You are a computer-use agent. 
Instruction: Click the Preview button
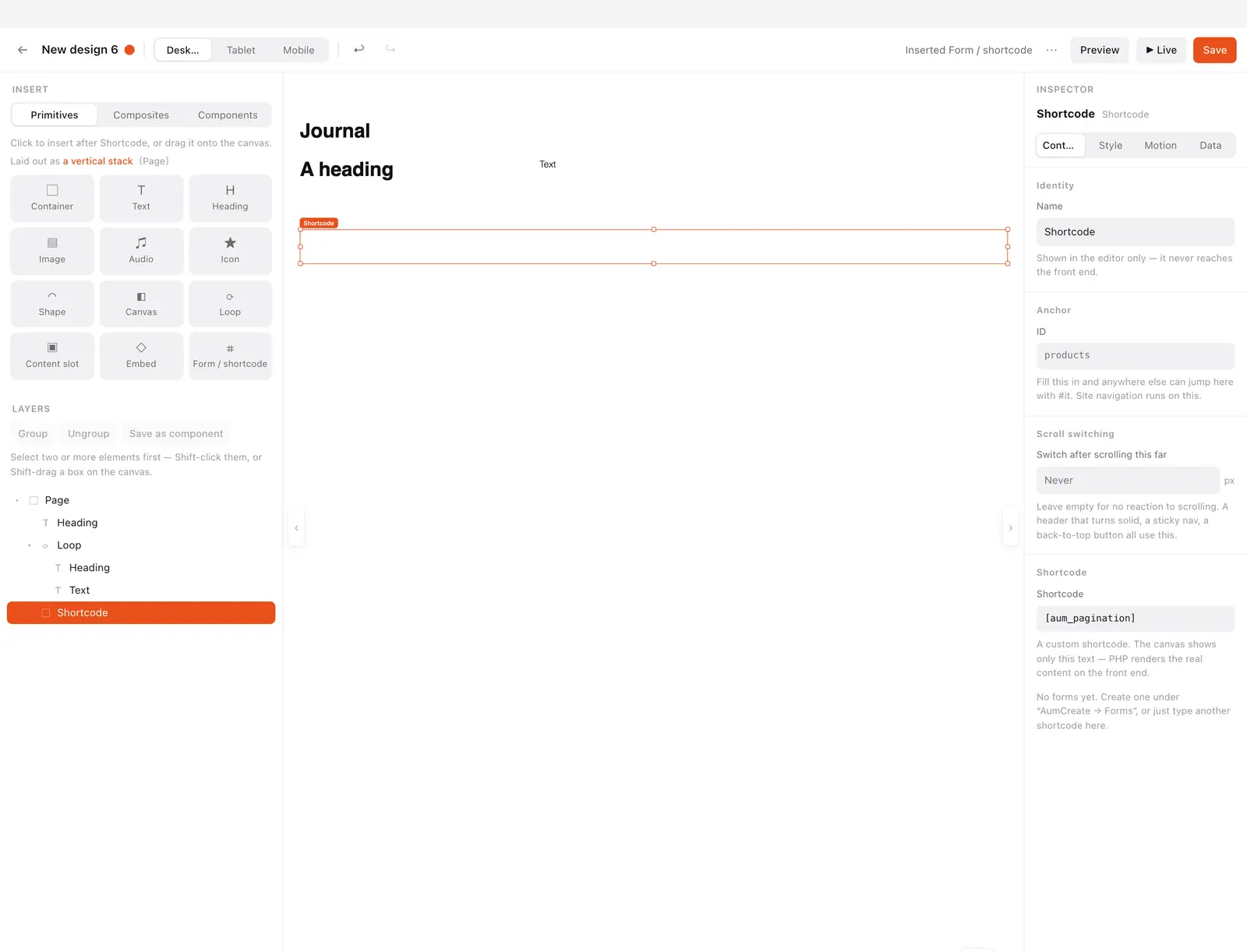click(x=1100, y=50)
